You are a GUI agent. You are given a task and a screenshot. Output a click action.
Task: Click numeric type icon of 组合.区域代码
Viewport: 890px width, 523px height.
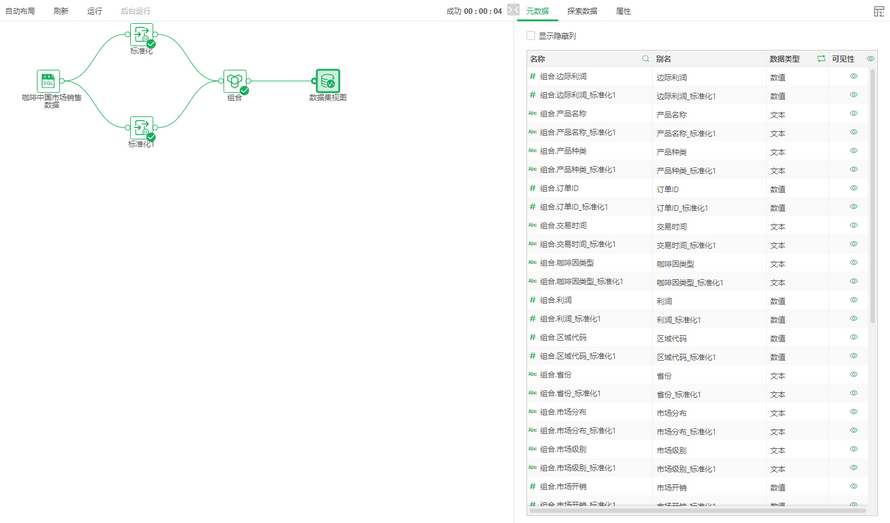(x=532, y=337)
